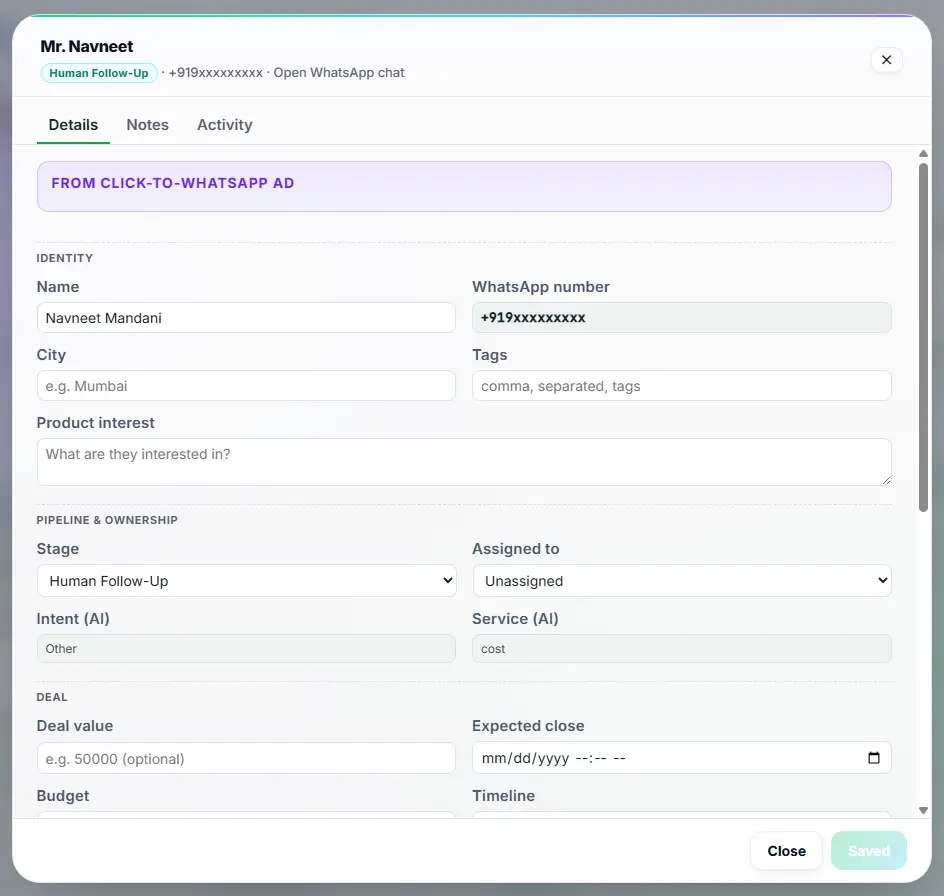Viewport: 944px width, 896px height.
Task: Click the IDENTITY section heading
Action: 64,258
